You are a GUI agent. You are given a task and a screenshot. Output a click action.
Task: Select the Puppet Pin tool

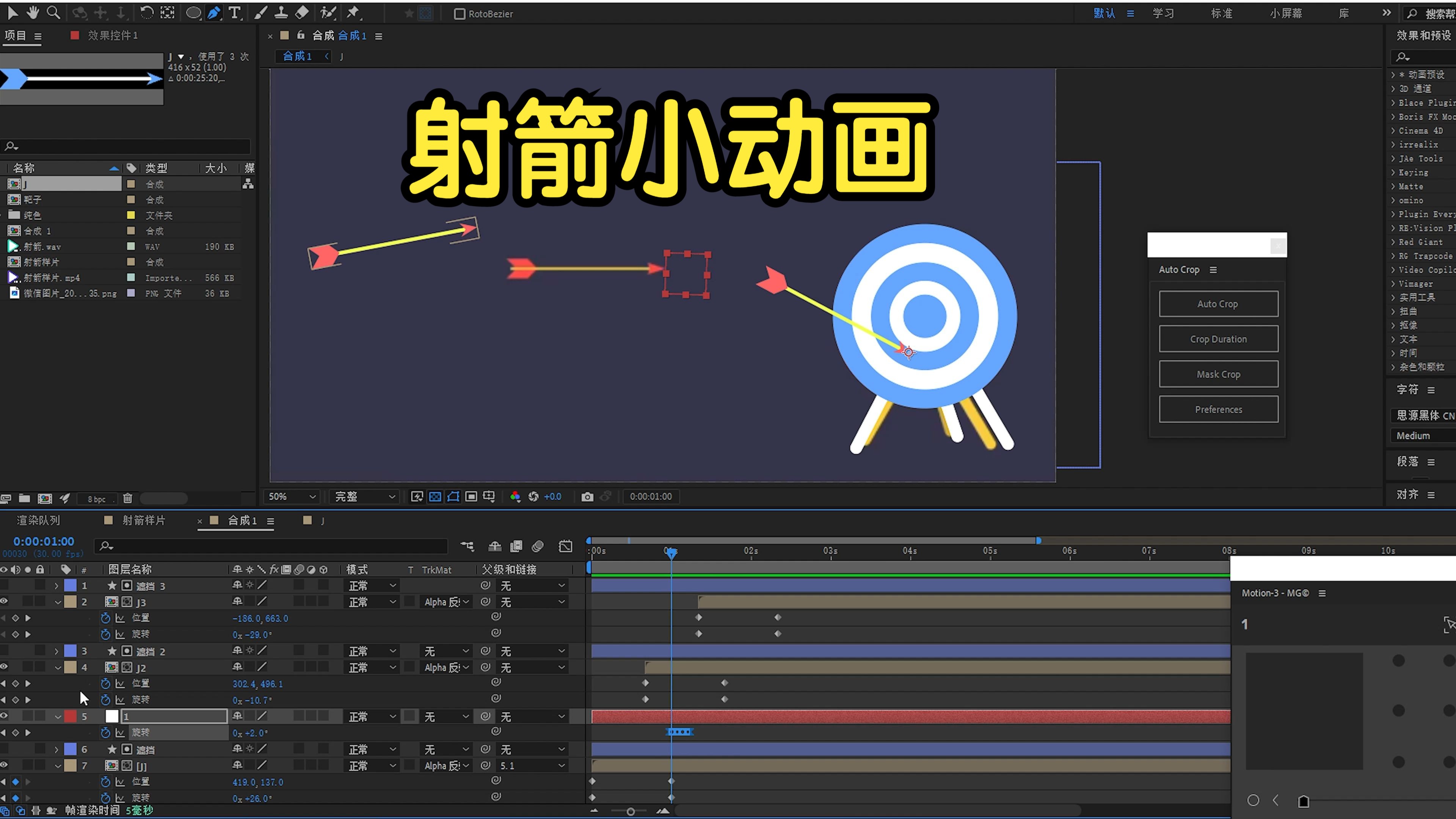pos(354,13)
